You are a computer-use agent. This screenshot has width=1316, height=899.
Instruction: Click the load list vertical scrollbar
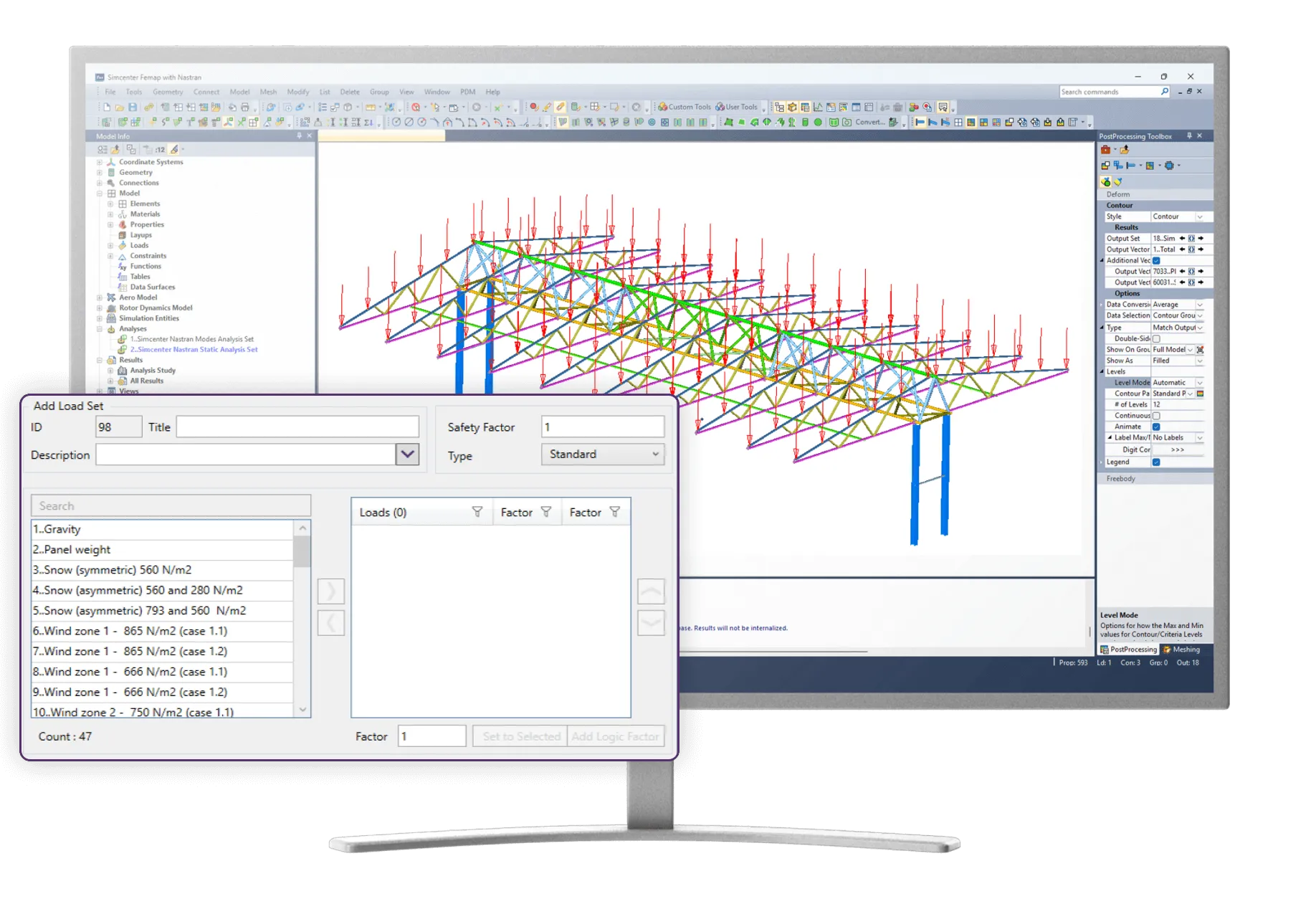tap(302, 619)
